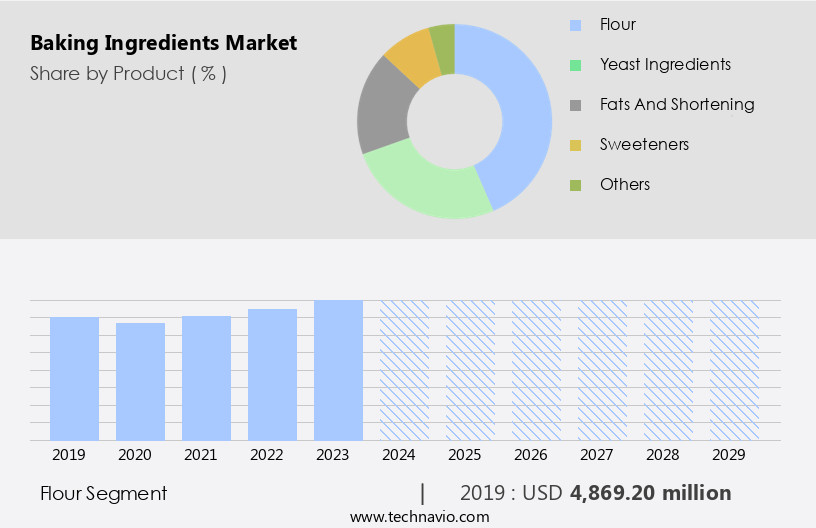Click the Yeast Ingredients legend swatch
Image resolution: width=816 pixels, height=528 pixels.
575,65
